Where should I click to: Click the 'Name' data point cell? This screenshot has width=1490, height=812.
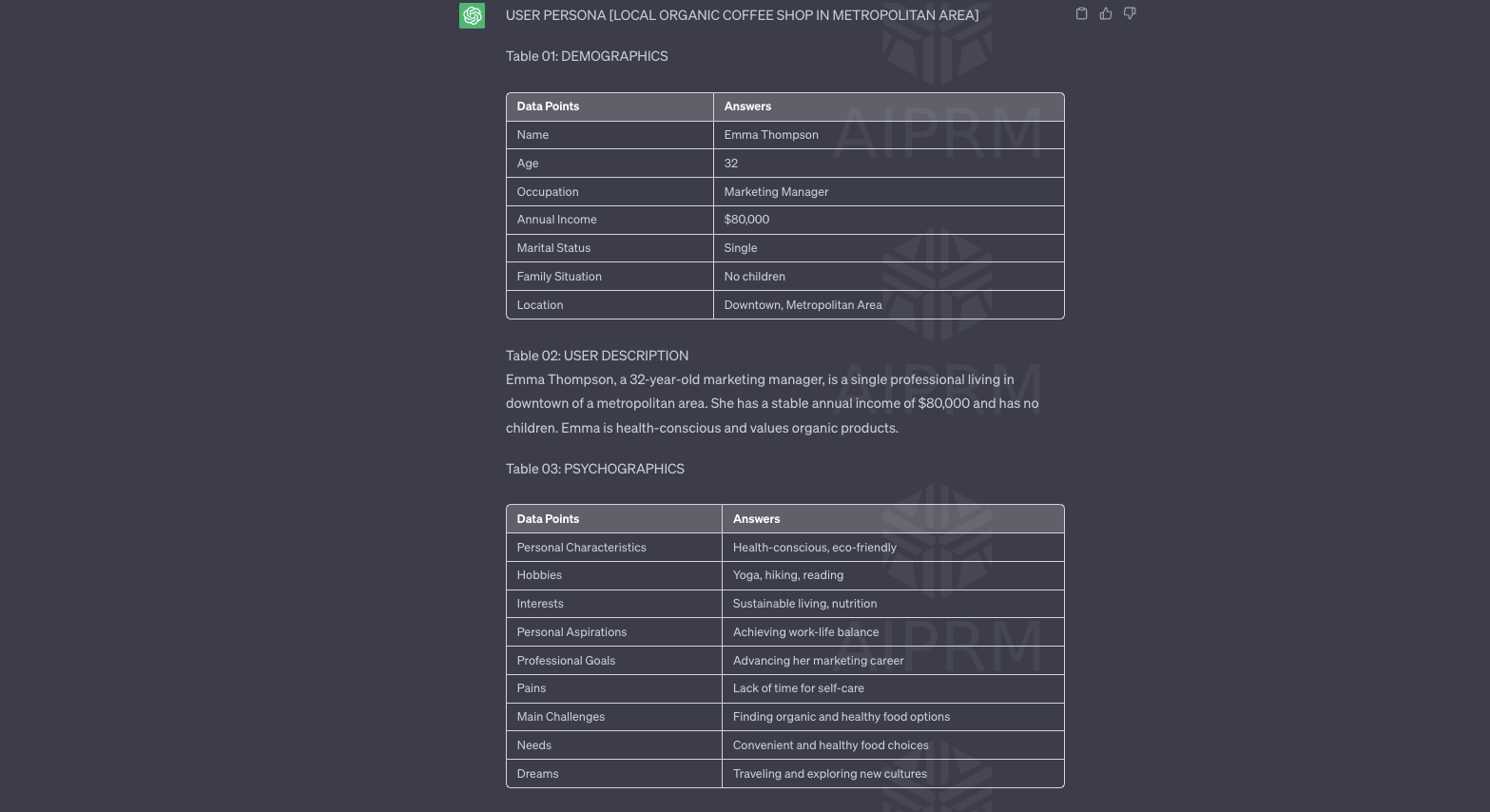[610, 135]
